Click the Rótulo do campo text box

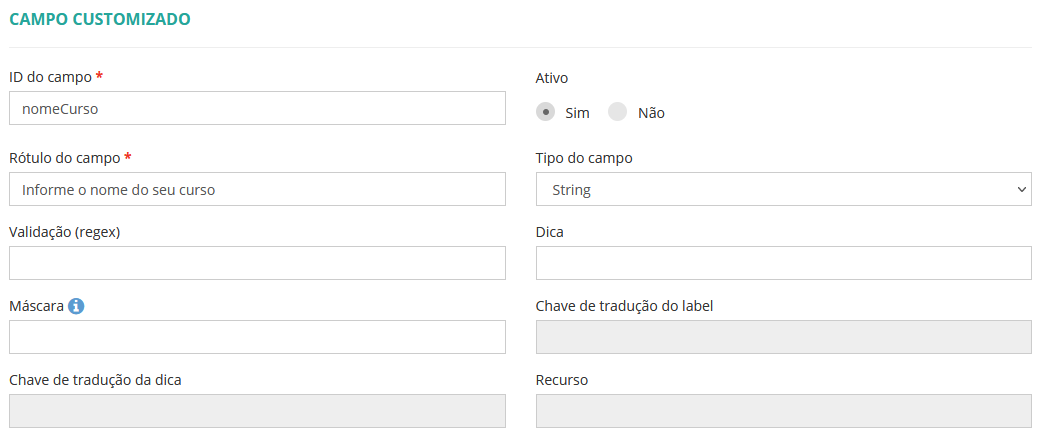click(257, 189)
